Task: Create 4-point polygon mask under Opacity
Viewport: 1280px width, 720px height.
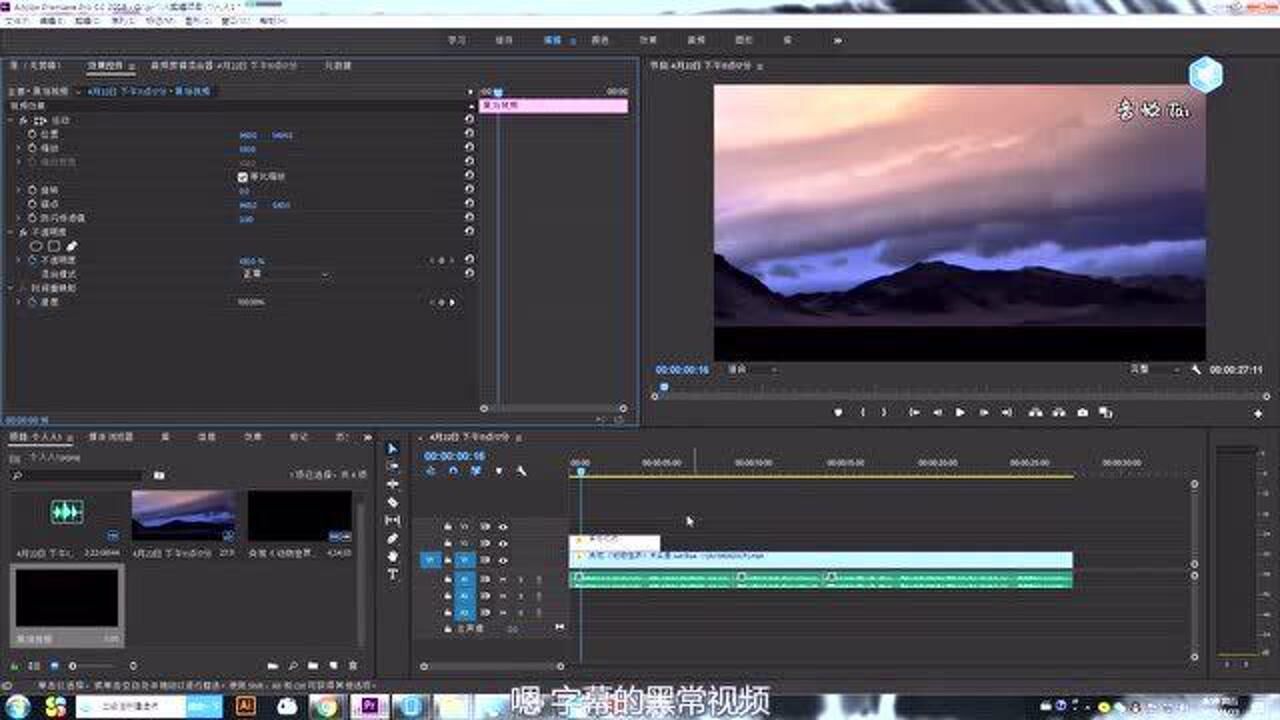Action: point(54,246)
